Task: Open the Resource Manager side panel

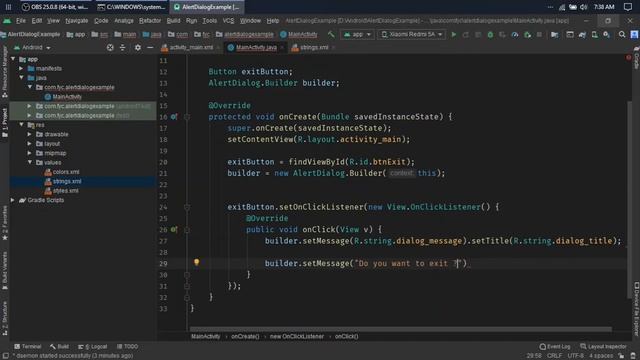Action: [4, 71]
